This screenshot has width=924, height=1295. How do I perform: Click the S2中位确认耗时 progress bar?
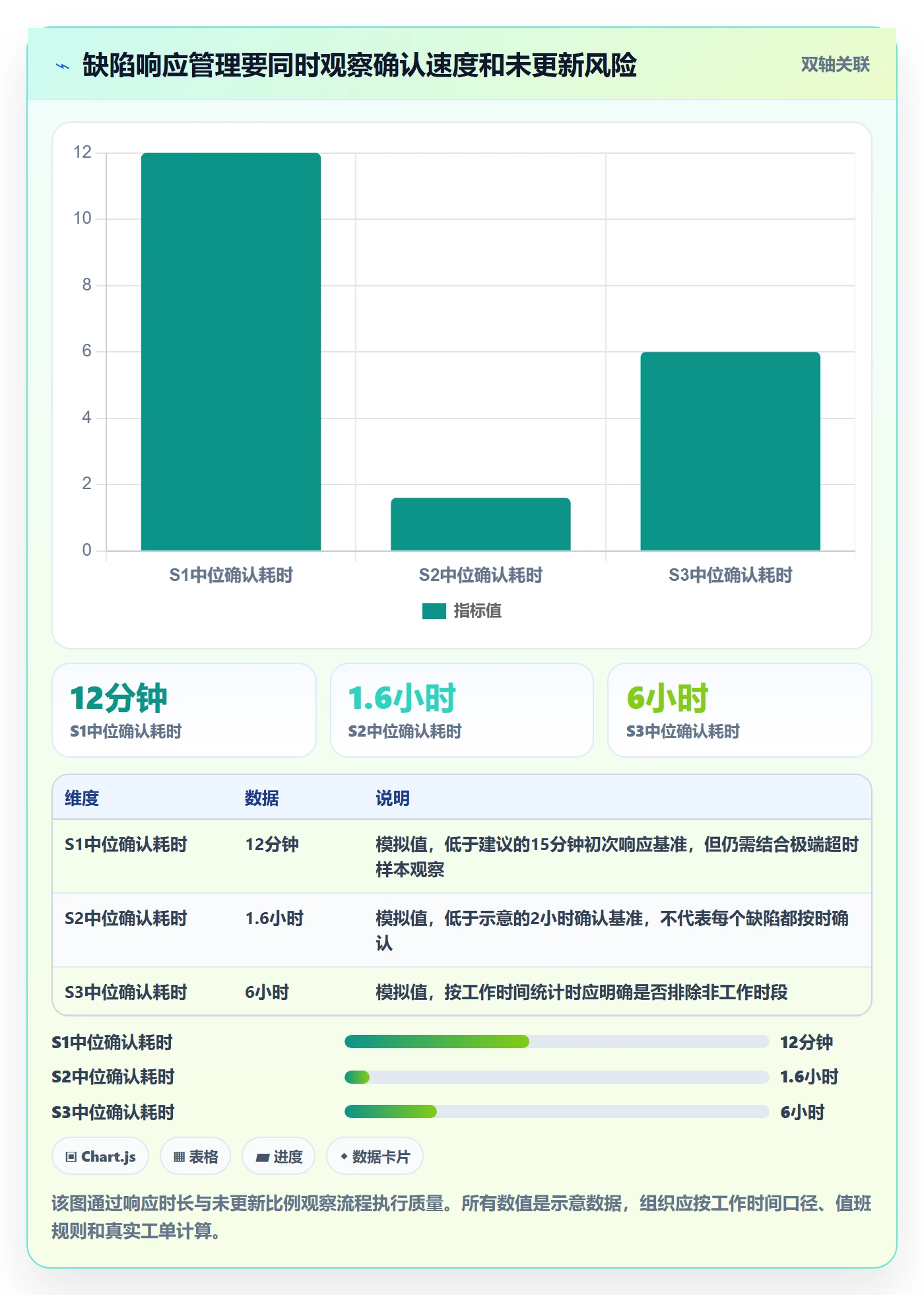click(556, 1077)
